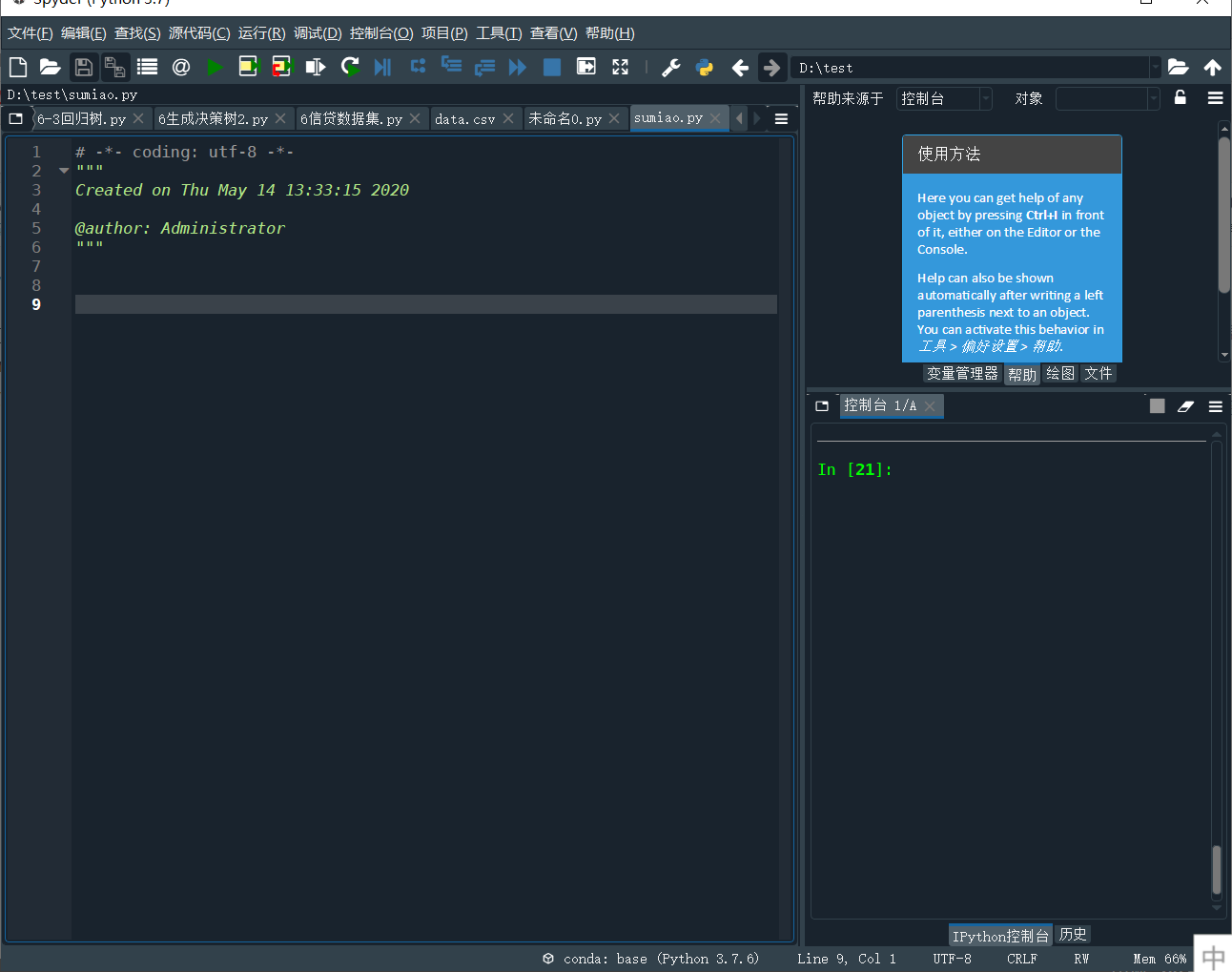Close the 控制台 1/A tab
1232x972 pixels.
tap(930, 406)
